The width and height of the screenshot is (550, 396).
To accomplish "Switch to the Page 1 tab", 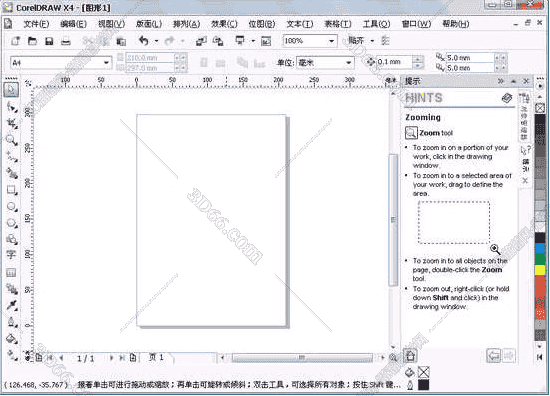I will tap(156, 357).
